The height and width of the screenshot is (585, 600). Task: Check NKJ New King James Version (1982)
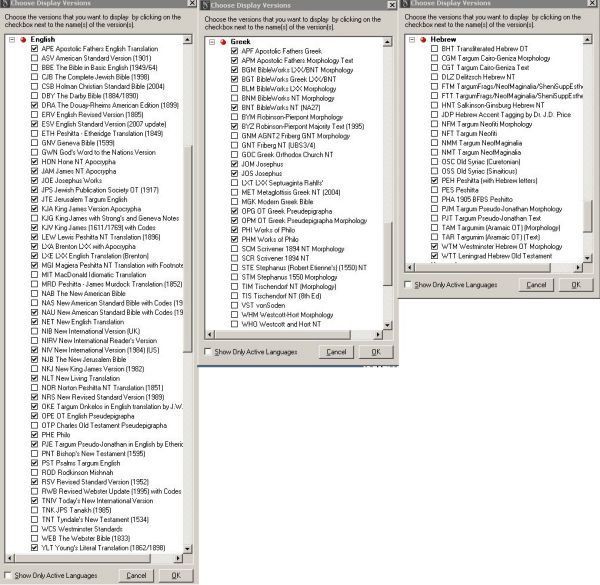(34, 369)
